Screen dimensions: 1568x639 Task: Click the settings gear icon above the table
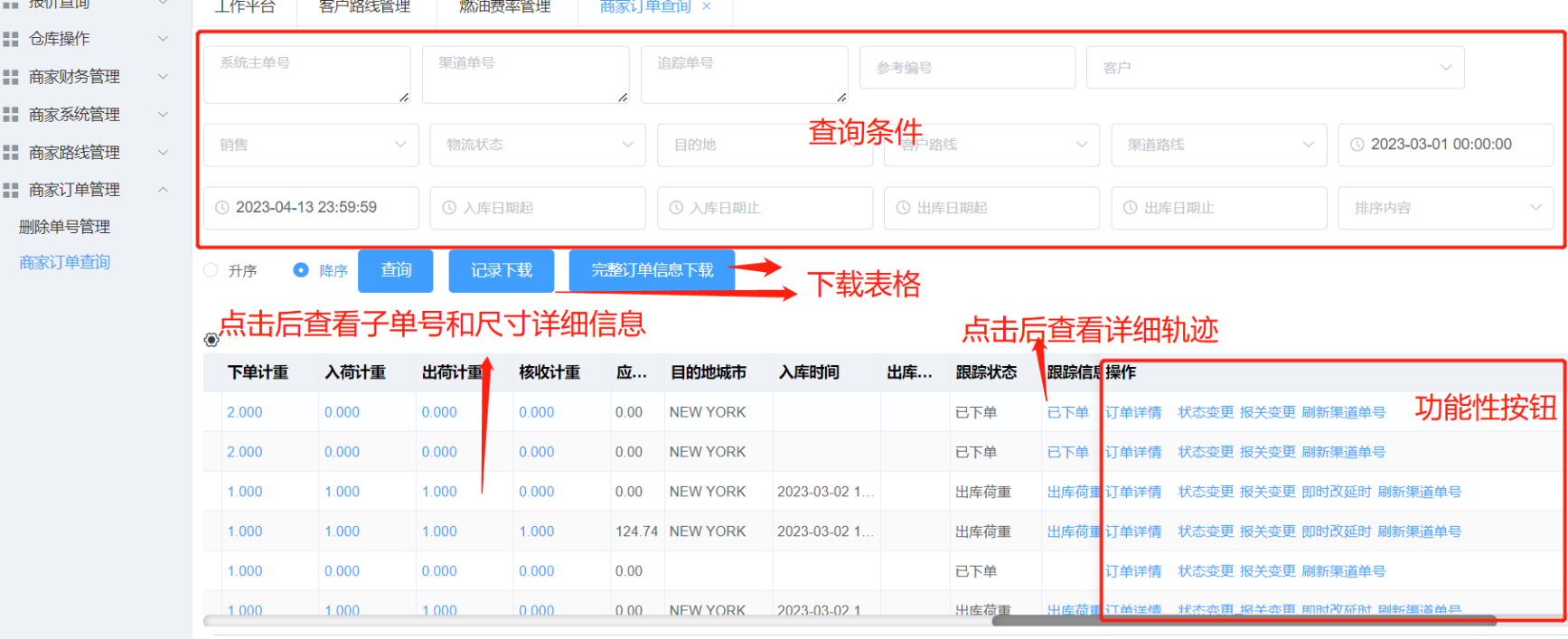[x=211, y=340]
